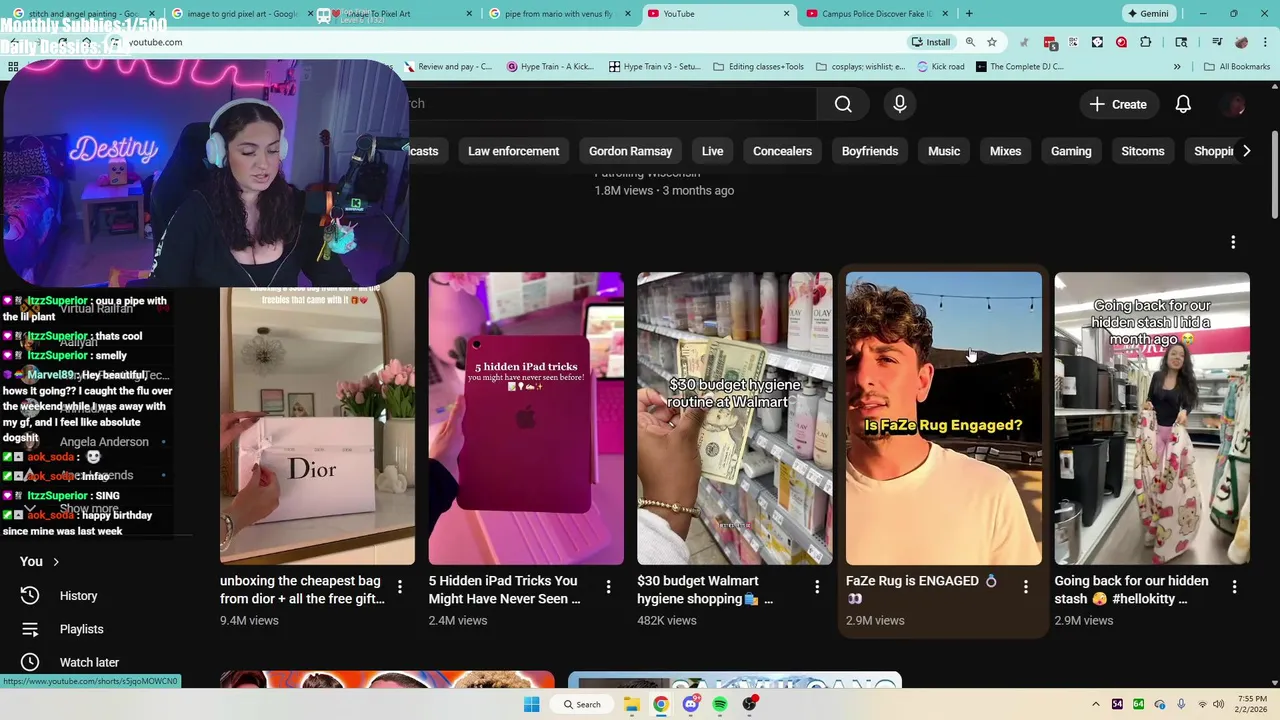Click the YouTube search magnifier button
Viewport: 1280px width, 720px height.
[x=843, y=104]
